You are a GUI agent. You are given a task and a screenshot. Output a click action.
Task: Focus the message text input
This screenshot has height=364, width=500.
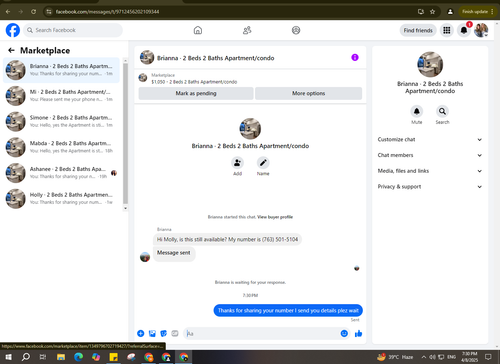pyautogui.click(x=262, y=333)
